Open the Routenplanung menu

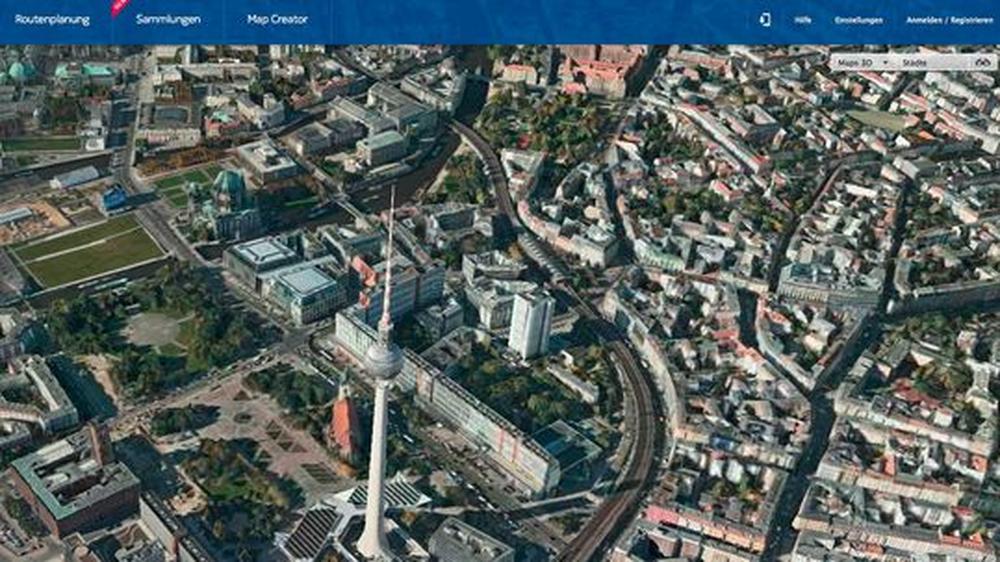pyautogui.click(x=52, y=19)
